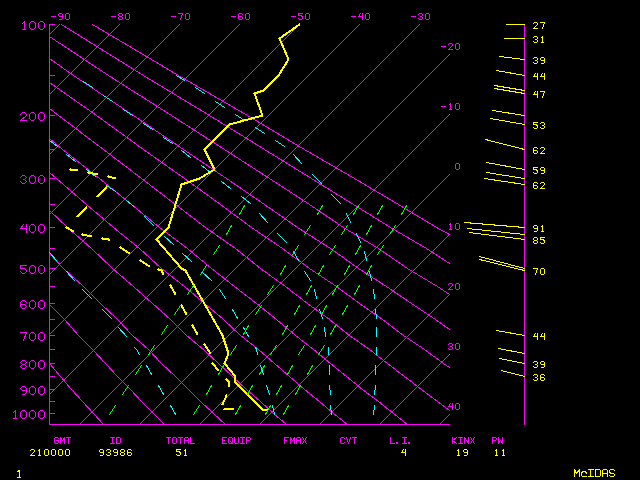Select the CYT column header
640x480 pixels.
[x=348, y=440]
